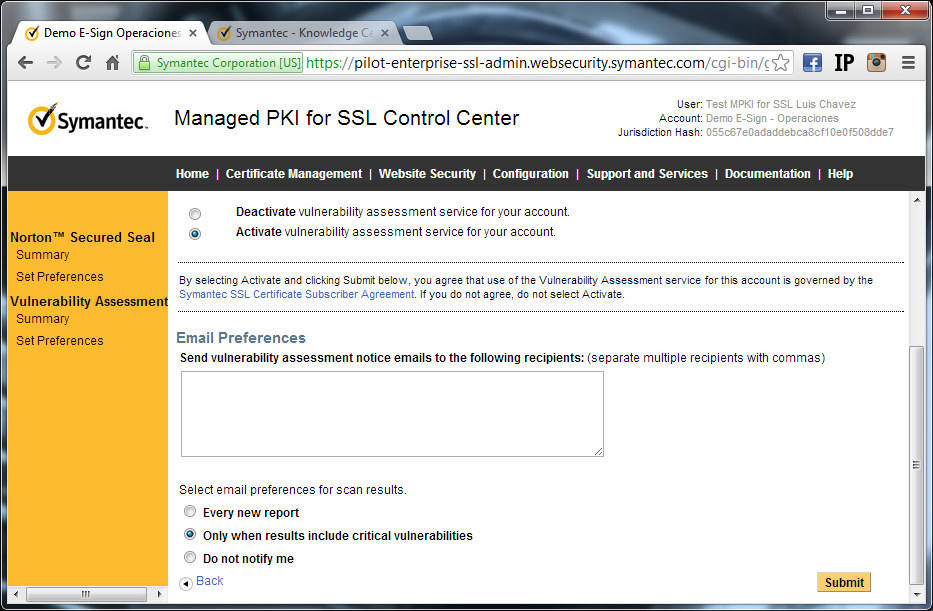933x611 pixels.
Task: Open the Chrome menu hamburger icon
Action: coord(908,63)
